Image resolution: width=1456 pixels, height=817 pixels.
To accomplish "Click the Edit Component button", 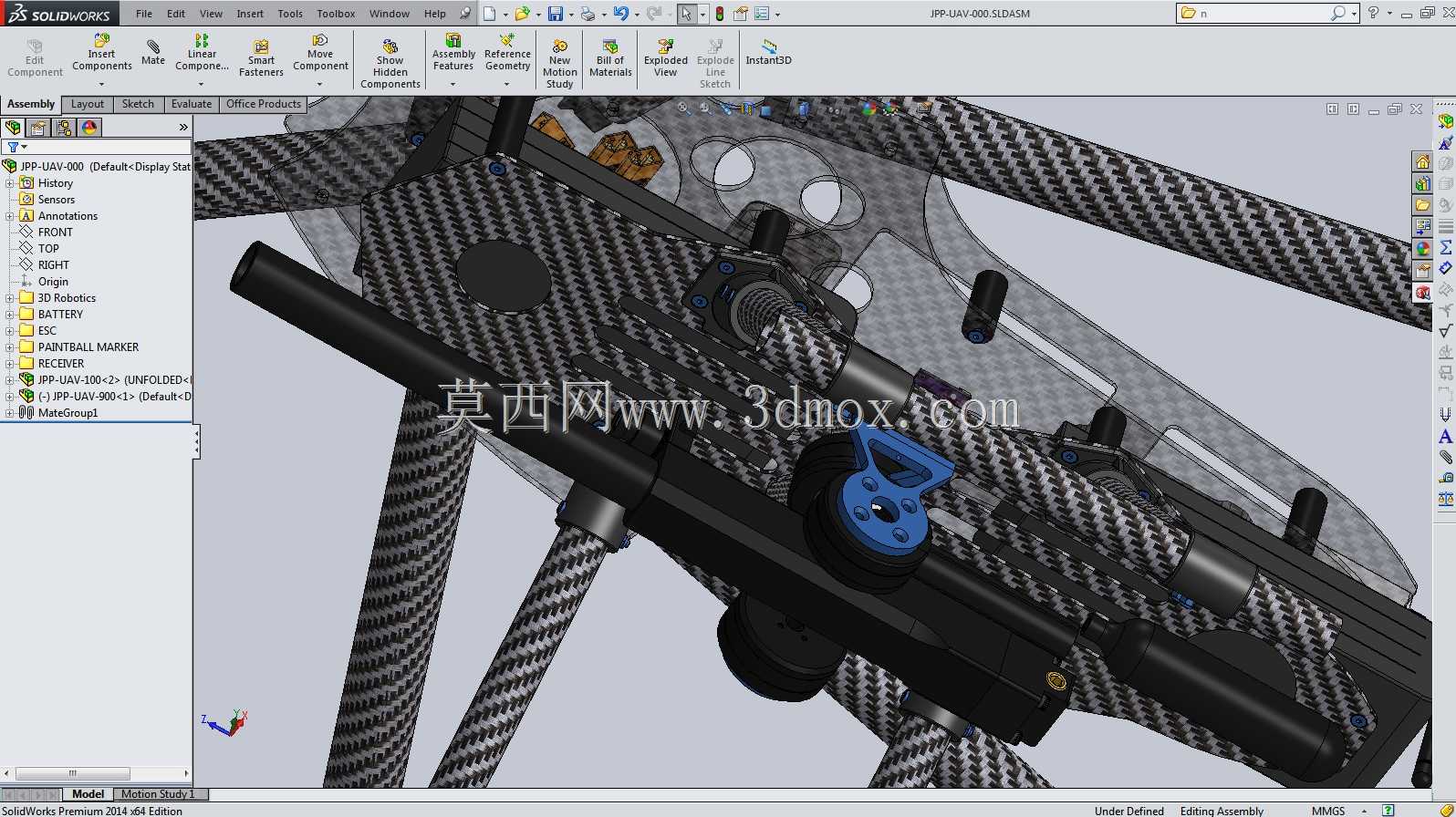I will pos(35,58).
